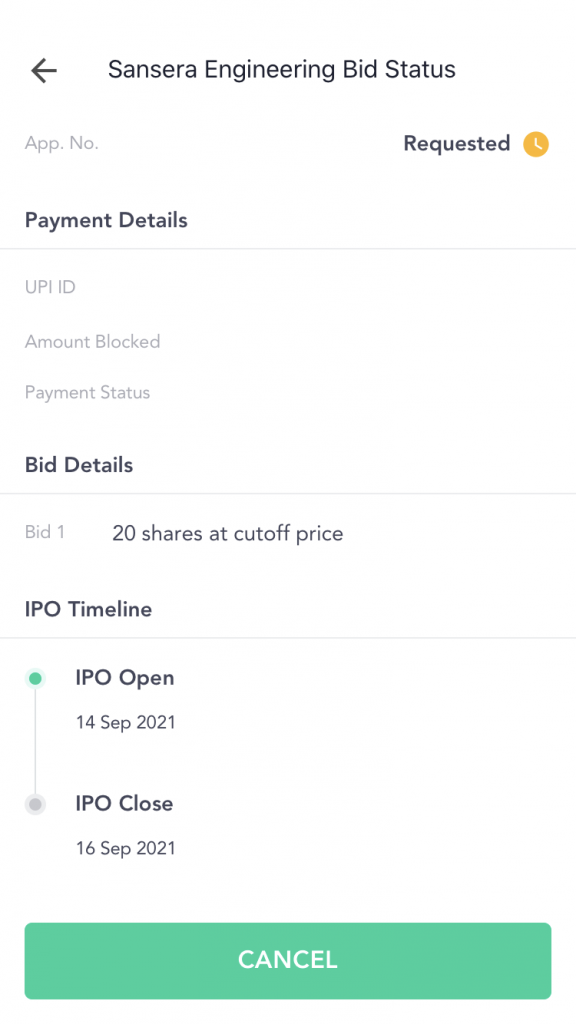This screenshot has height=1024, width=576.
Task: Click the IPO Close label
Action: click(x=124, y=803)
